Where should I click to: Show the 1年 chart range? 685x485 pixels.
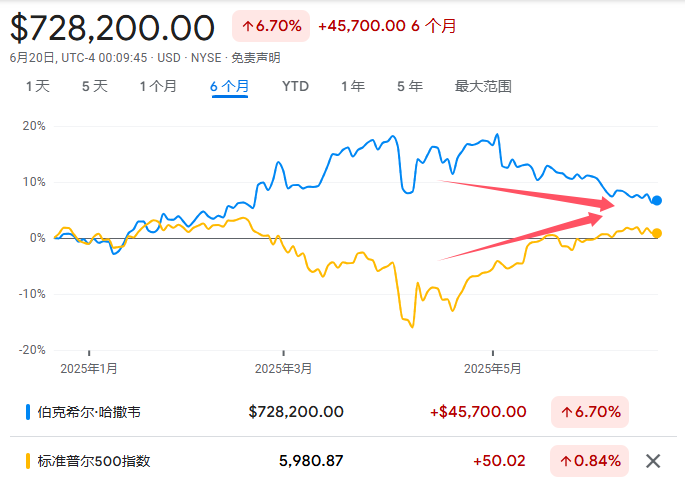pos(352,86)
